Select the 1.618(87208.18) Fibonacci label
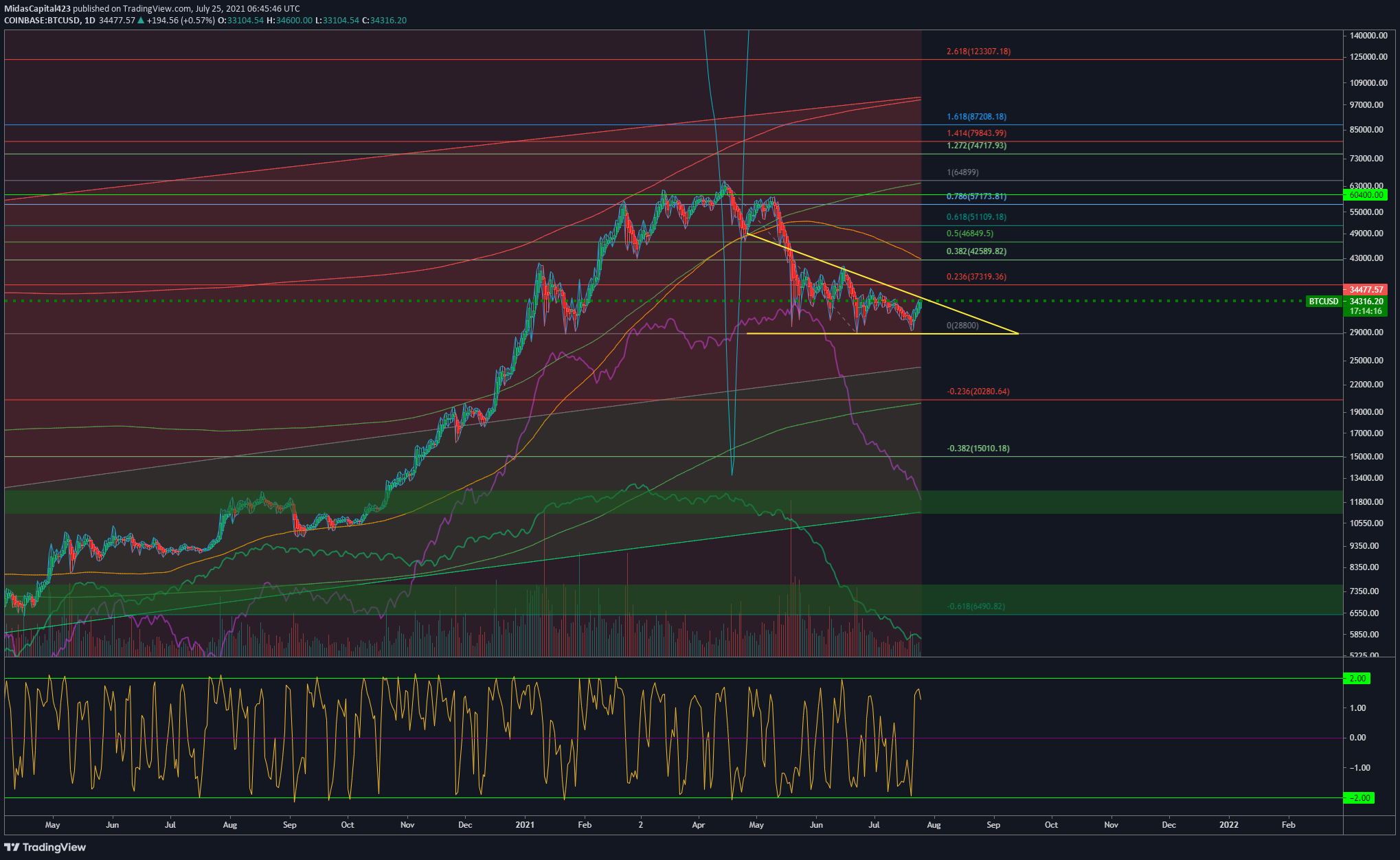Viewport: 1400px width, 860px height. pyautogui.click(x=976, y=117)
